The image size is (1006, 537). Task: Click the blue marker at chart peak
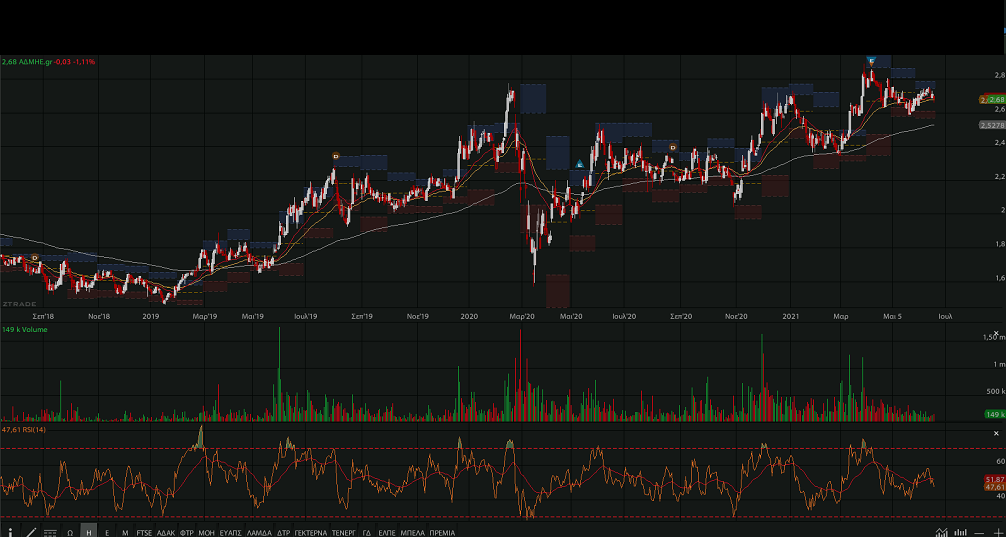pyautogui.click(x=872, y=61)
